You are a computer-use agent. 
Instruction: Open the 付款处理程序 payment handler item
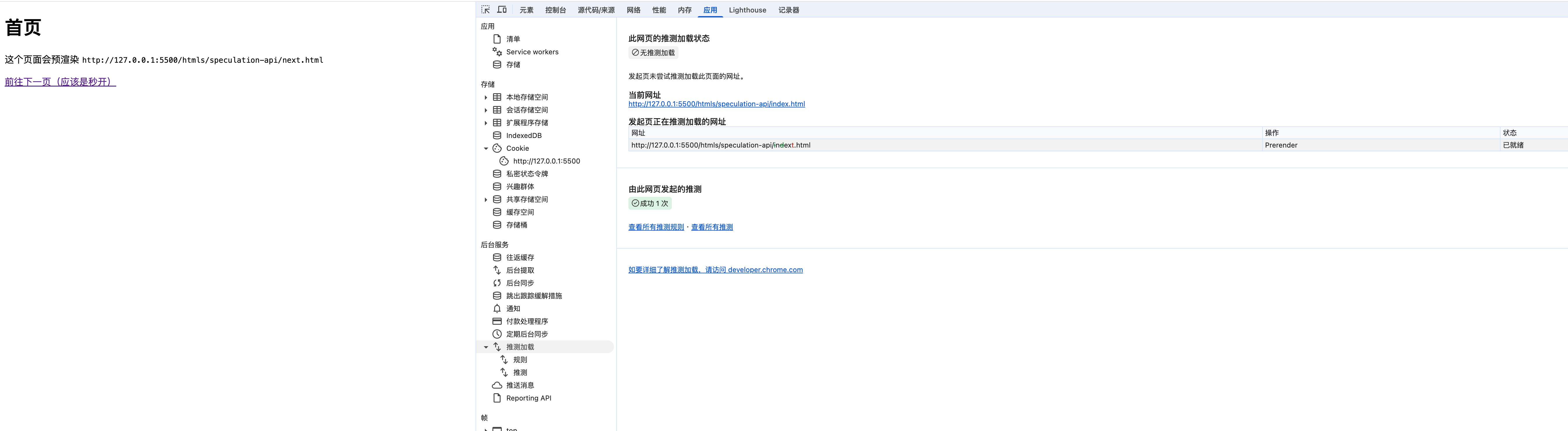(x=526, y=322)
